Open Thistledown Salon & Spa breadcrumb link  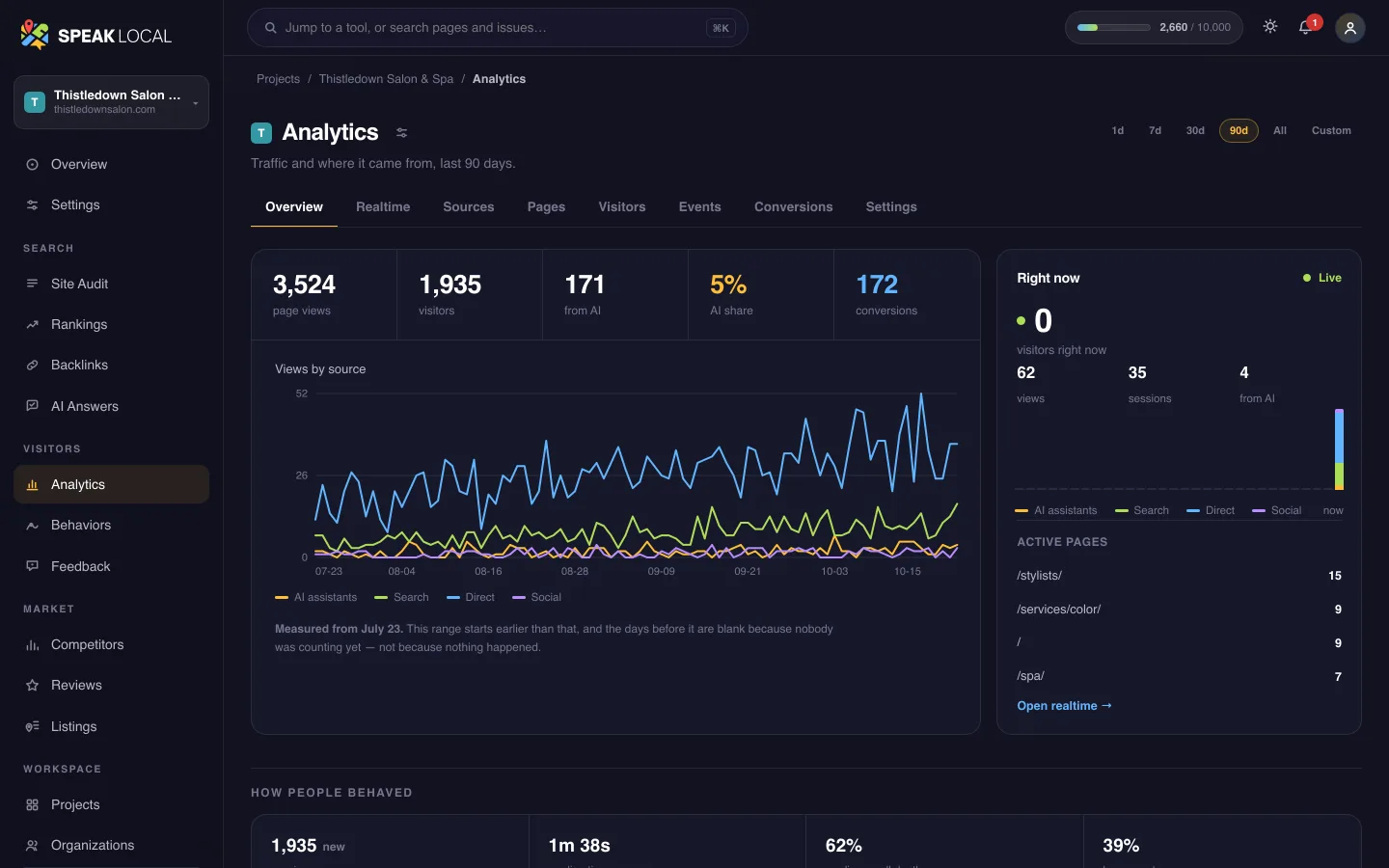tap(386, 79)
